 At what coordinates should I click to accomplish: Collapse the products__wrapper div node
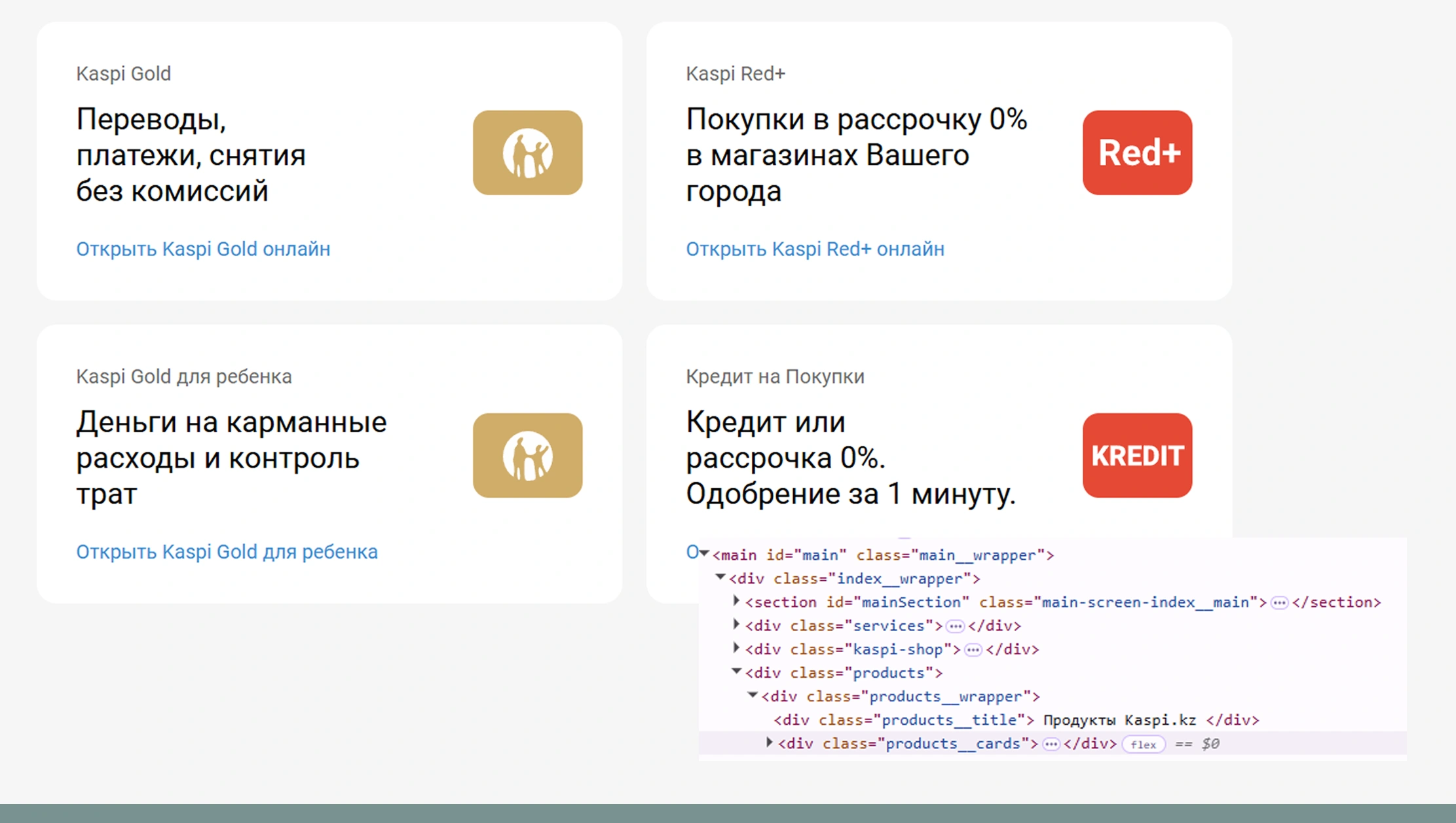[753, 695]
